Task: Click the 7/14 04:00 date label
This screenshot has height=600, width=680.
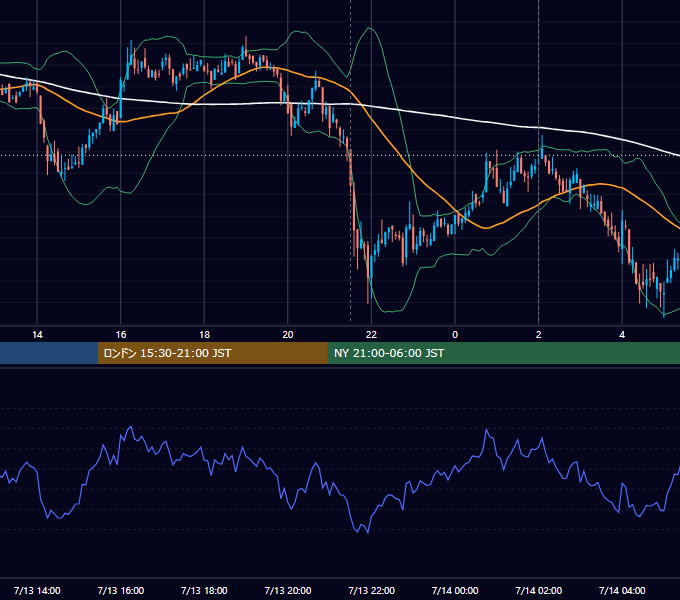Action: (x=622, y=590)
